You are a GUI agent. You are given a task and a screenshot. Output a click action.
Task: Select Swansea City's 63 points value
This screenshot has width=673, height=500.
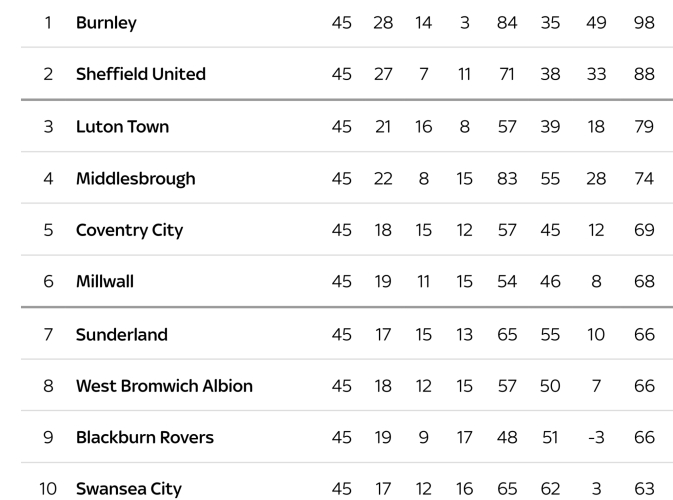[x=644, y=489]
